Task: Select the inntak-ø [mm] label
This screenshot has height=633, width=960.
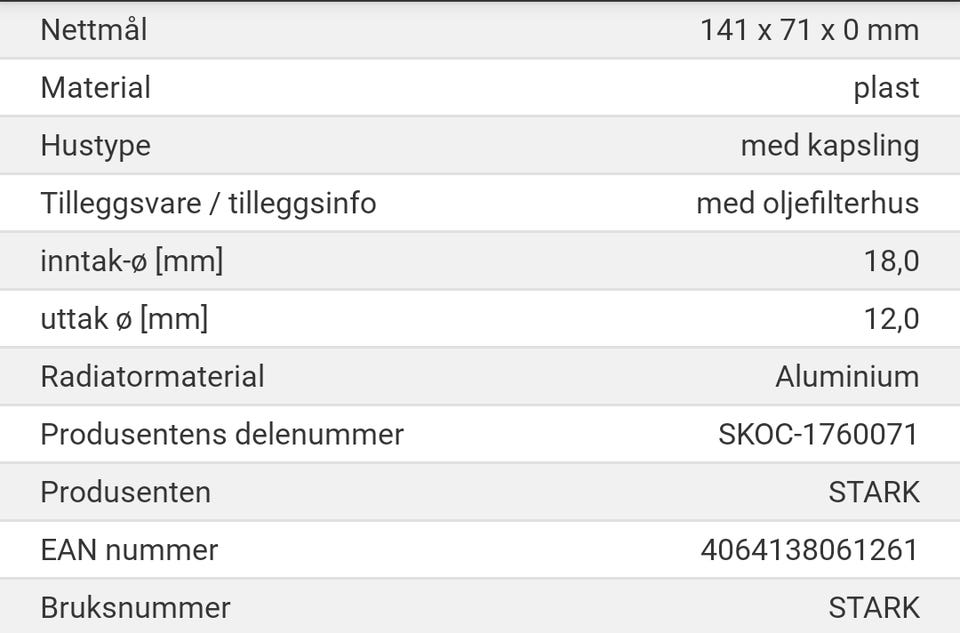Action: coord(132,261)
